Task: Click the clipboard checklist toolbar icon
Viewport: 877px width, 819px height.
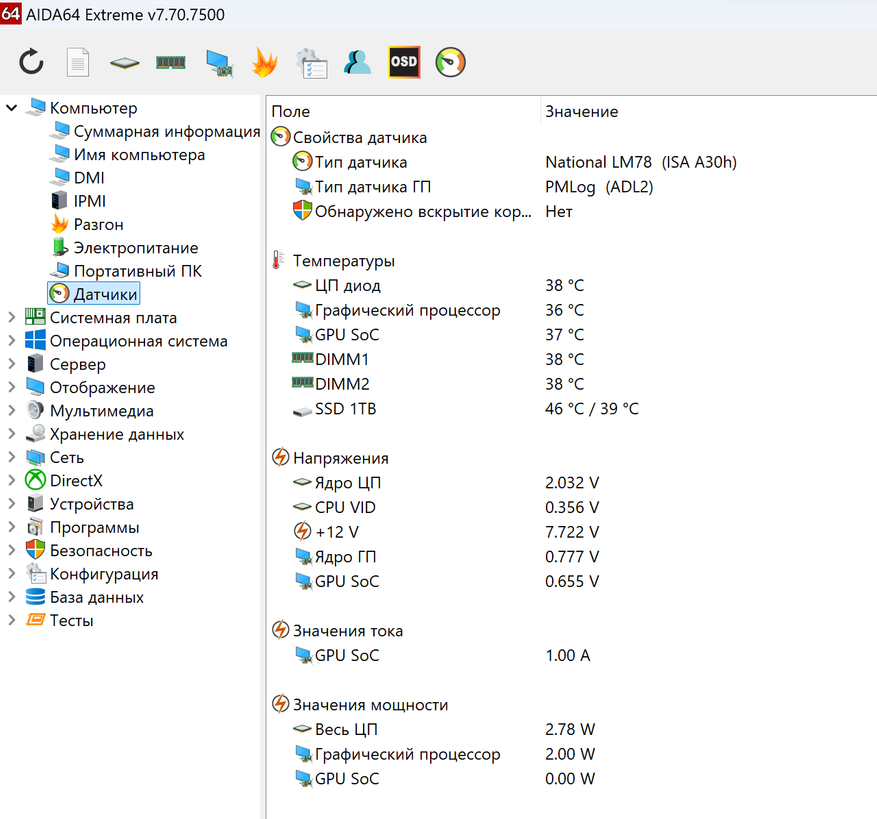Action: (x=311, y=63)
